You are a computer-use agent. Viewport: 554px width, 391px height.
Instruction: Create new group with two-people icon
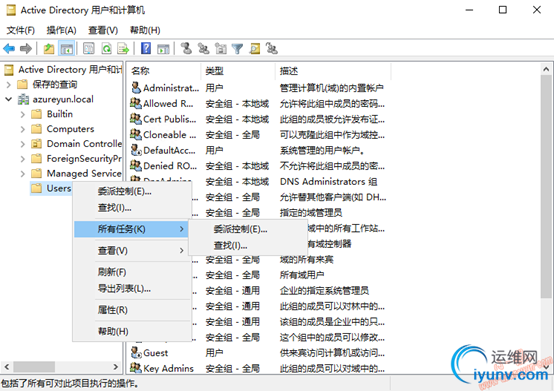coord(204,48)
